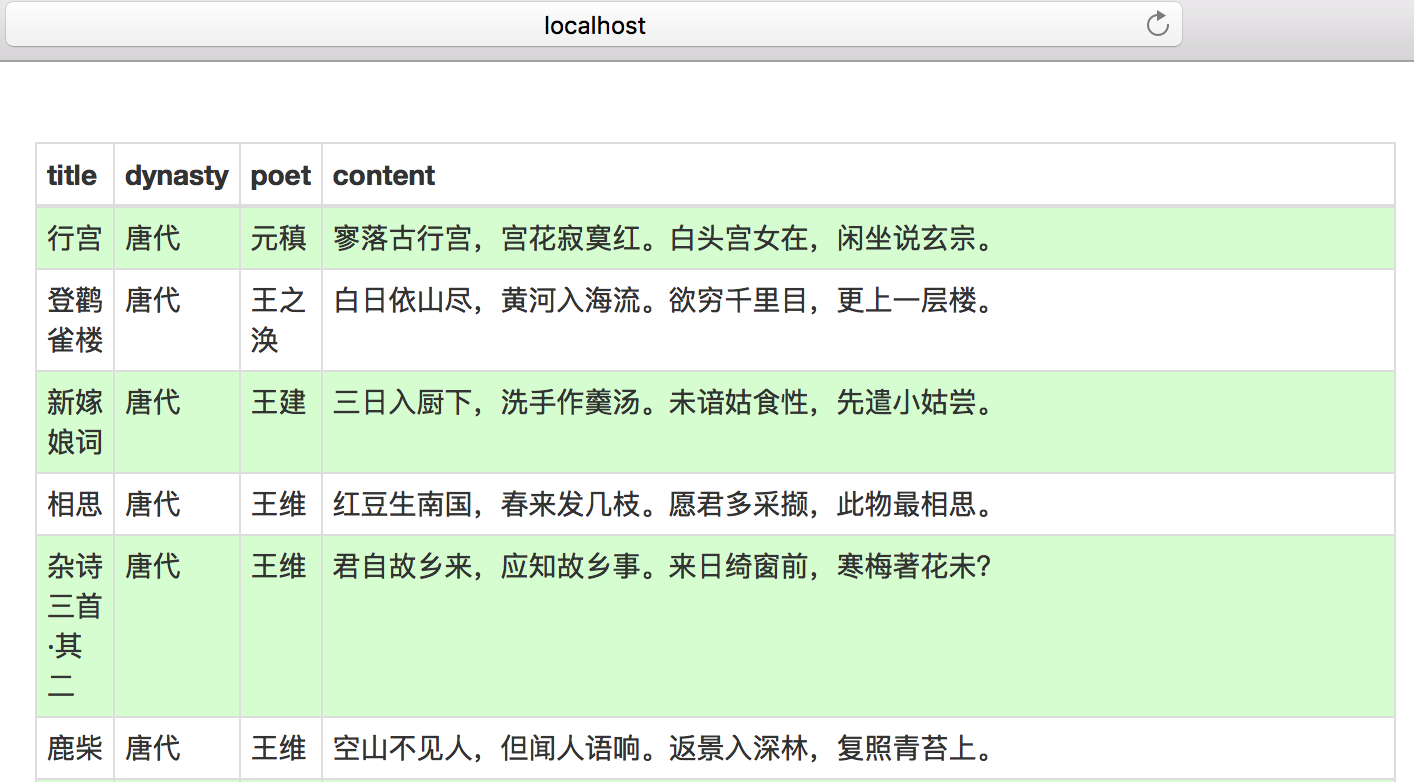
Task: Select poet 王维 in the 鹿柴 row
Action: tap(281, 748)
